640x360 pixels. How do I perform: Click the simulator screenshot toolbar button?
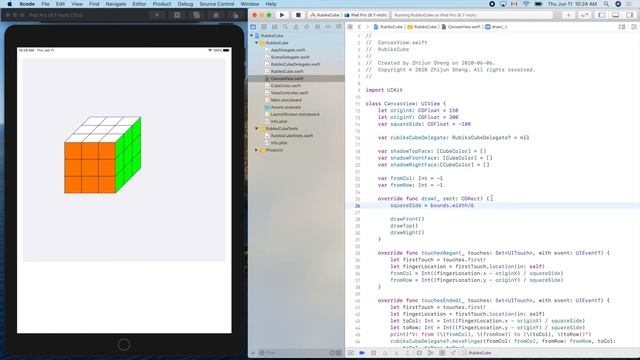click(x=177, y=15)
